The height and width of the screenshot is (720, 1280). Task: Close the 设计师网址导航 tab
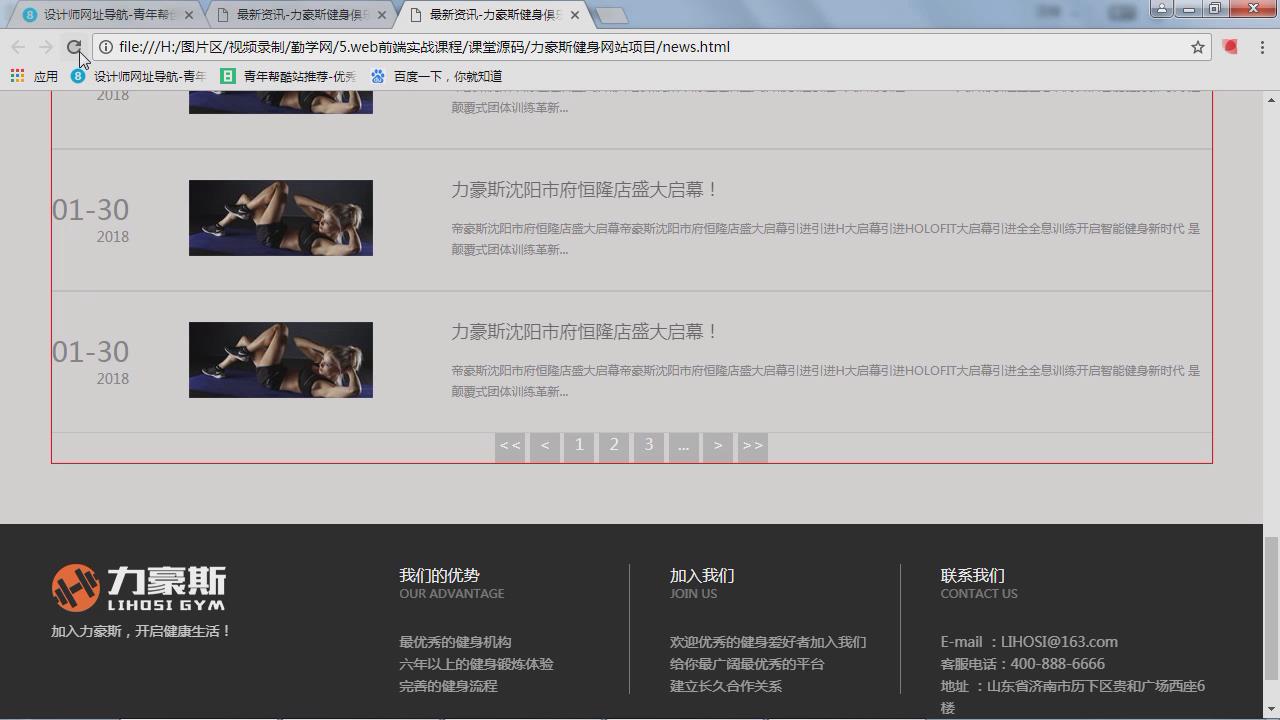pos(189,15)
